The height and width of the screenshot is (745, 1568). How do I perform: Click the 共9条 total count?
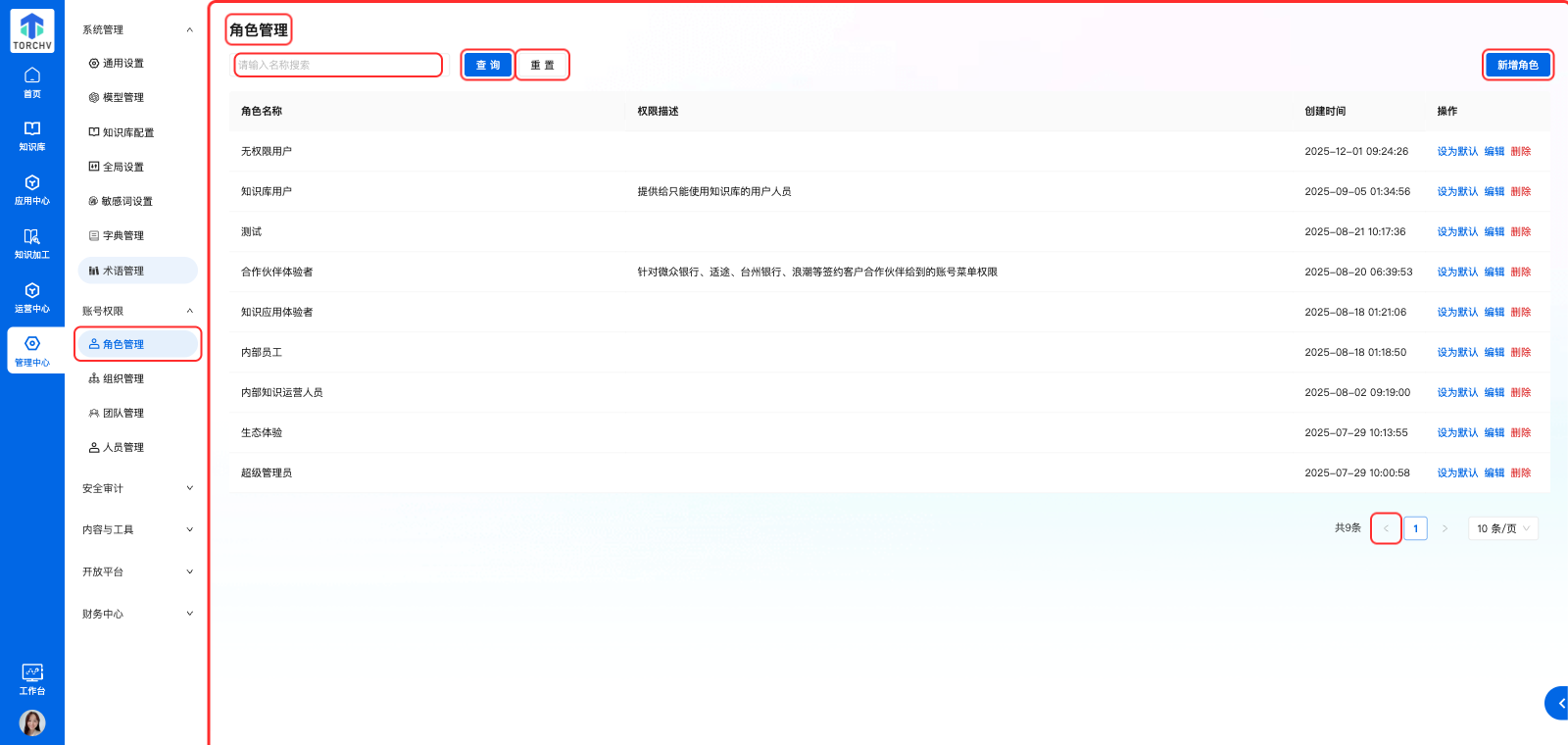pos(1347,527)
